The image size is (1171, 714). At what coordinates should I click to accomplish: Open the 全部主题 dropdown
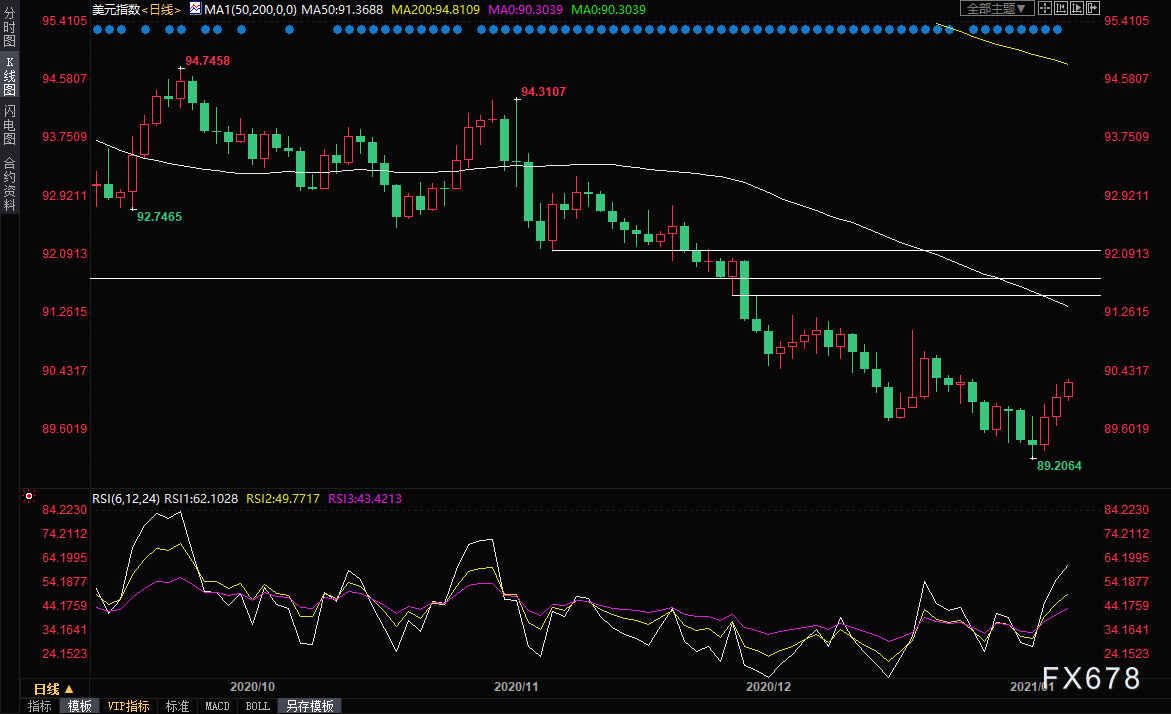(994, 8)
